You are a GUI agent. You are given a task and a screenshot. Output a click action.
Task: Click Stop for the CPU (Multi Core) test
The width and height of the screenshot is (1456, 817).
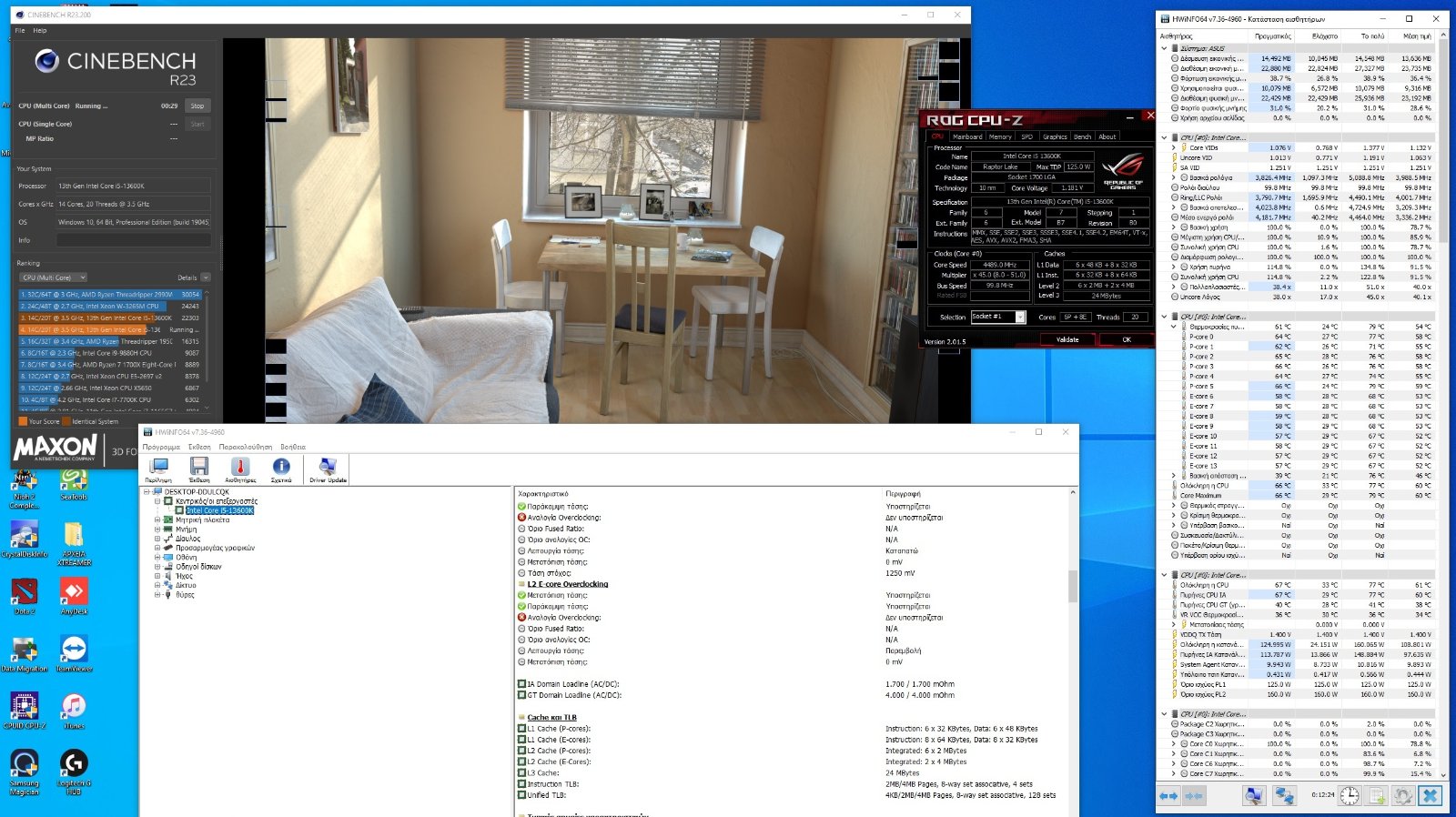click(197, 106)
